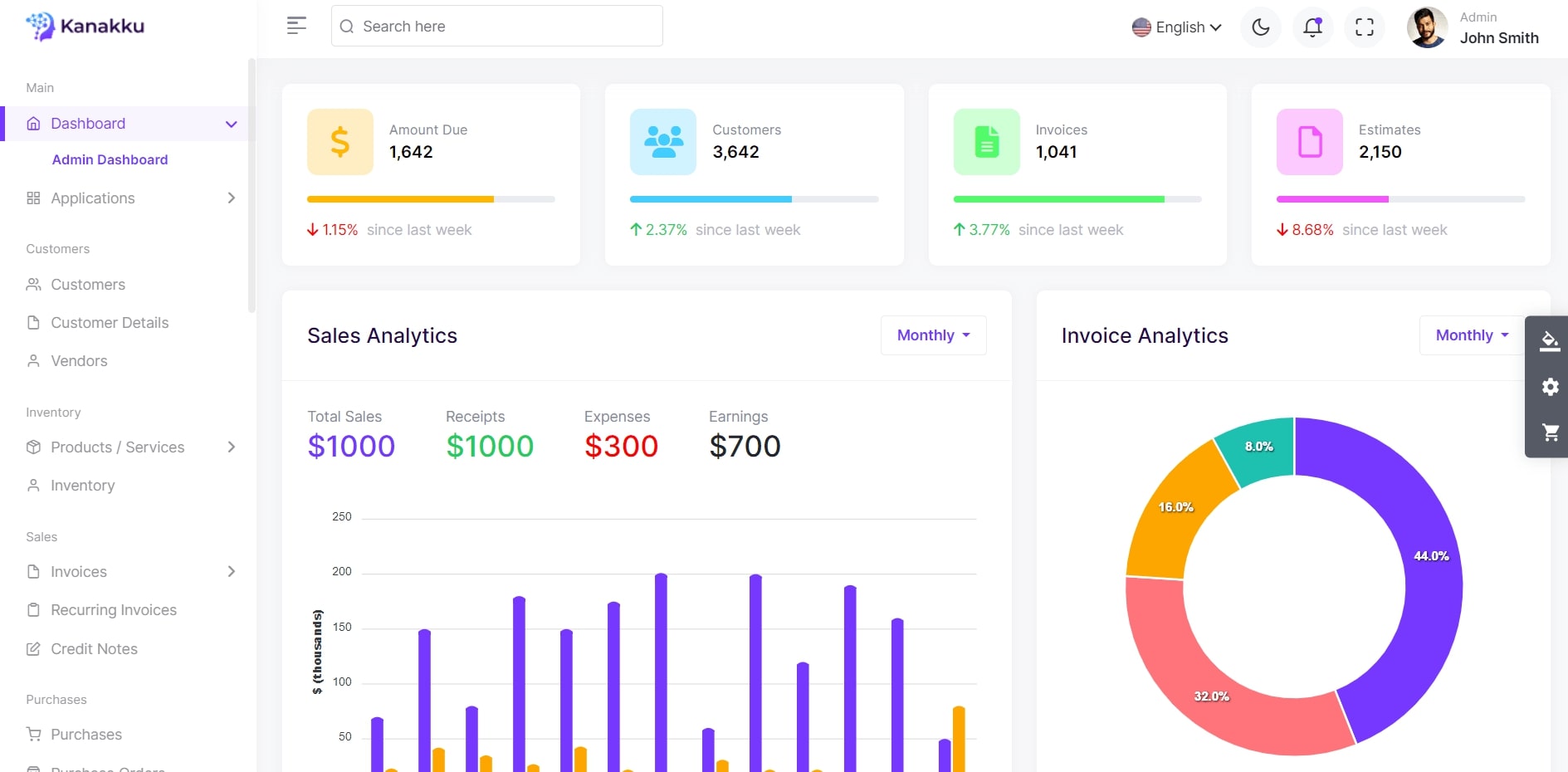Open the search icon in search bar
1568x772 pixels.
tap(348, 26)
